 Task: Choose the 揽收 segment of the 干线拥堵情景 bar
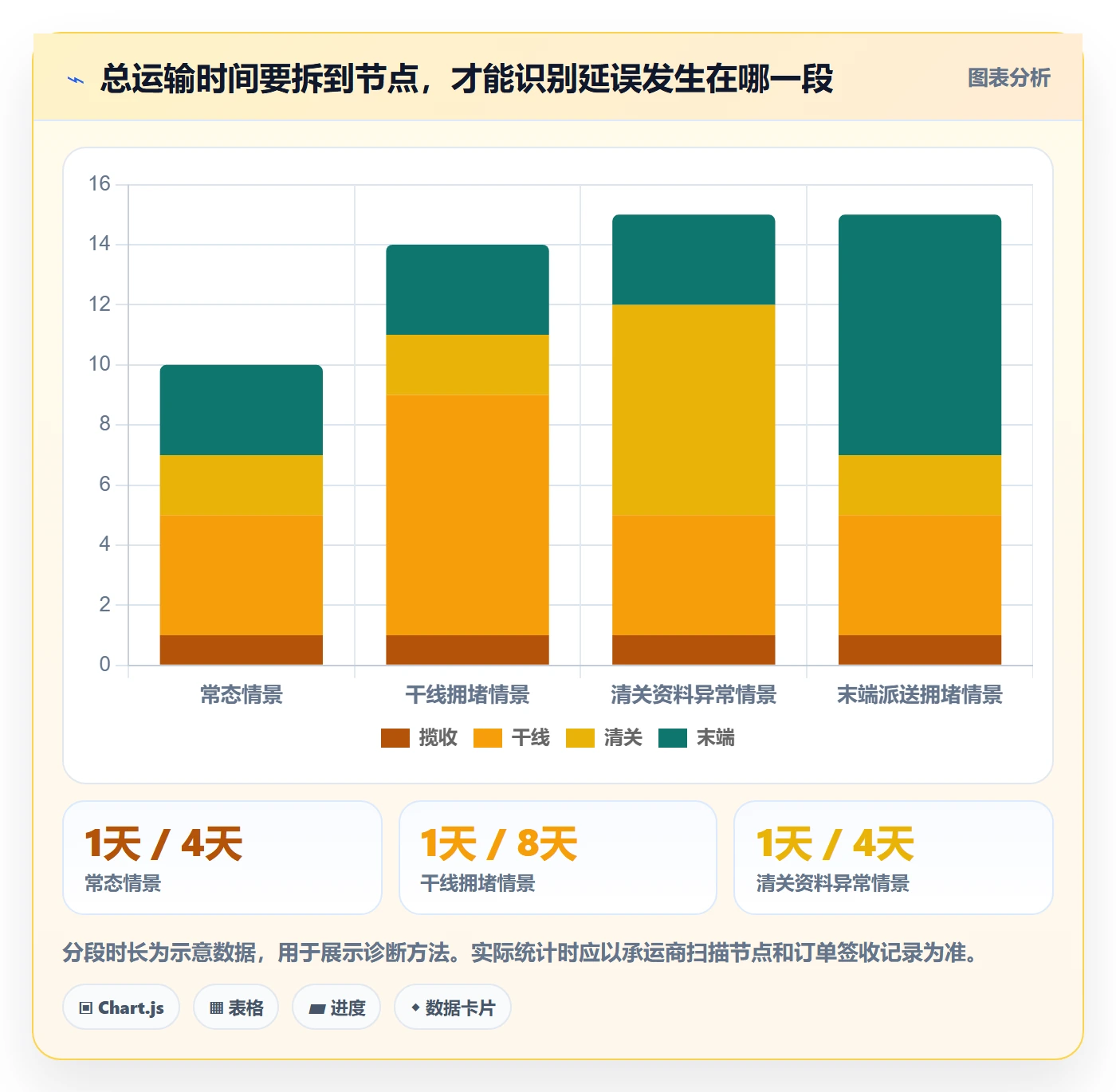pyautogui.click(x=468, y=650)
